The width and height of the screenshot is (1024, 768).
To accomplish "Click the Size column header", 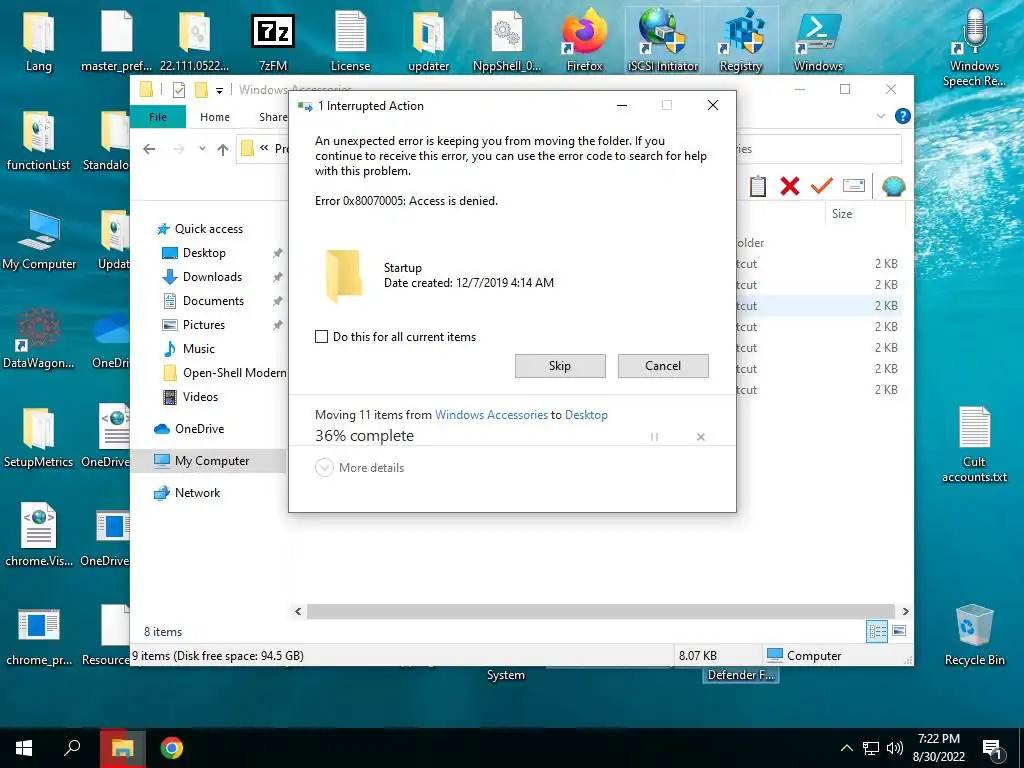I will (842, 214).
